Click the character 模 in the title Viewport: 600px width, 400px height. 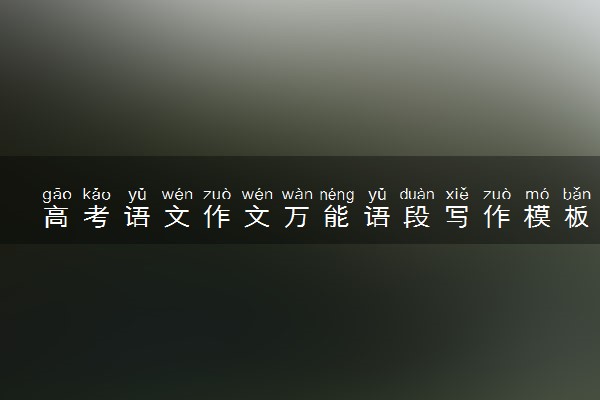pos(537,217)
